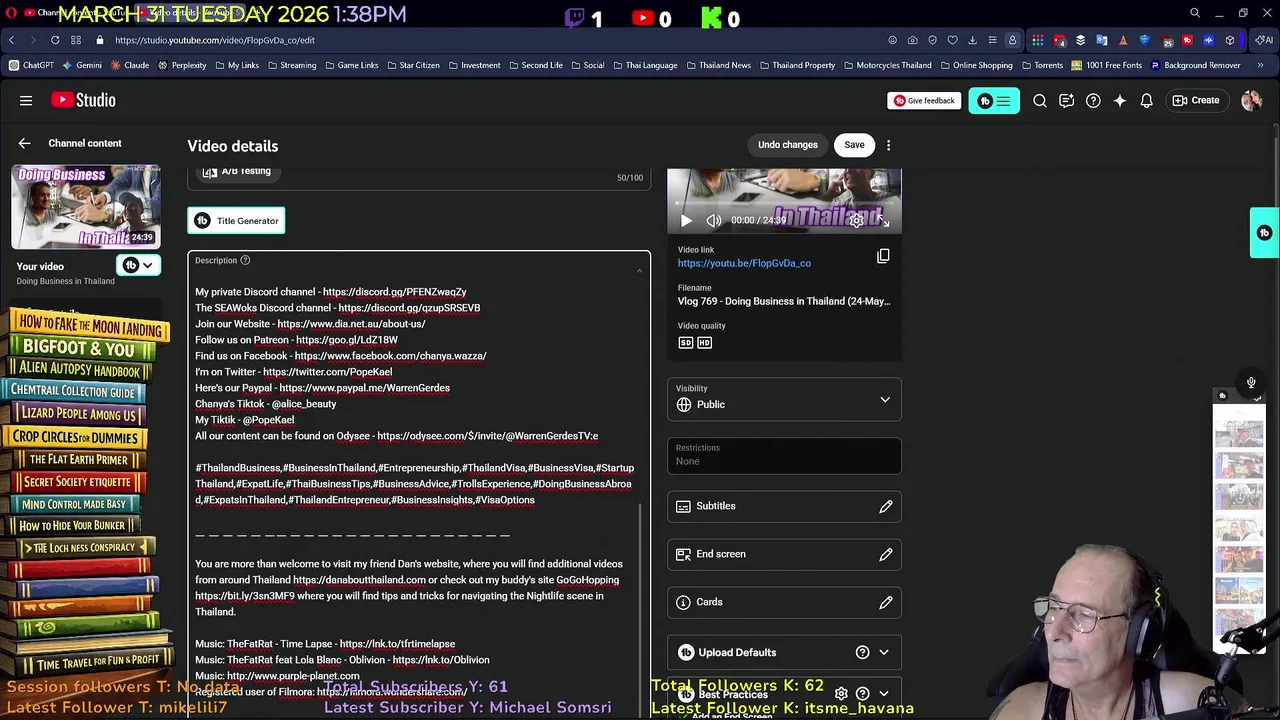Image resolution: width=1280 pixels, height=720 pixels.
Task: Click the Save button
Action: tap(854, 145)
